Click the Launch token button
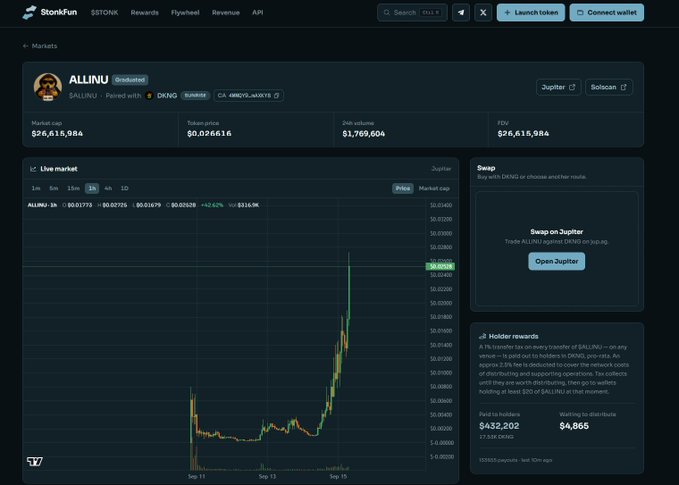The image size is (679, 485). (x=531, y=13)
